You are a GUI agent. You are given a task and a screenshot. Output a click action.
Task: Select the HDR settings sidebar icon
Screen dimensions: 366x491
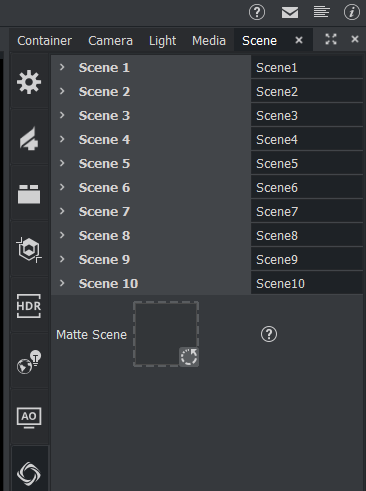click(29, 306)
